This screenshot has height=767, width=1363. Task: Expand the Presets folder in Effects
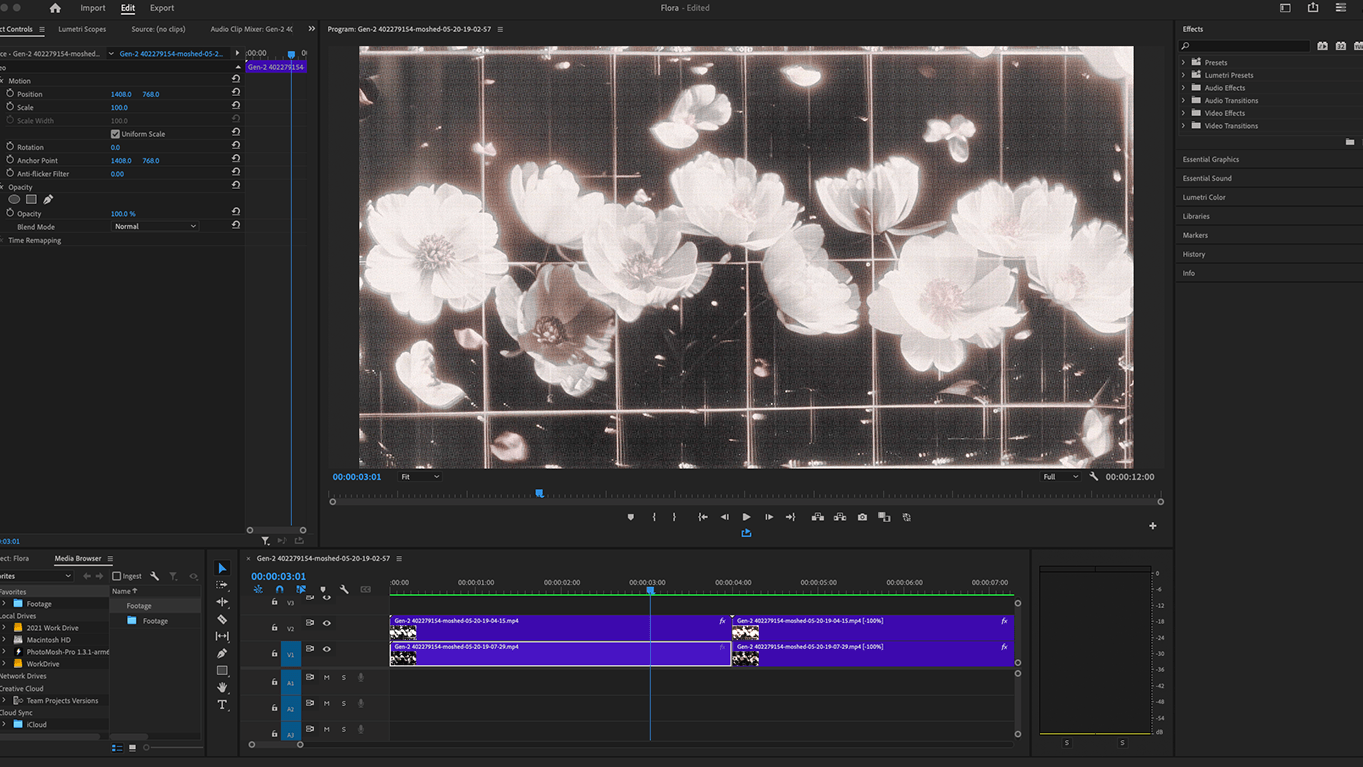[1184, 62]
